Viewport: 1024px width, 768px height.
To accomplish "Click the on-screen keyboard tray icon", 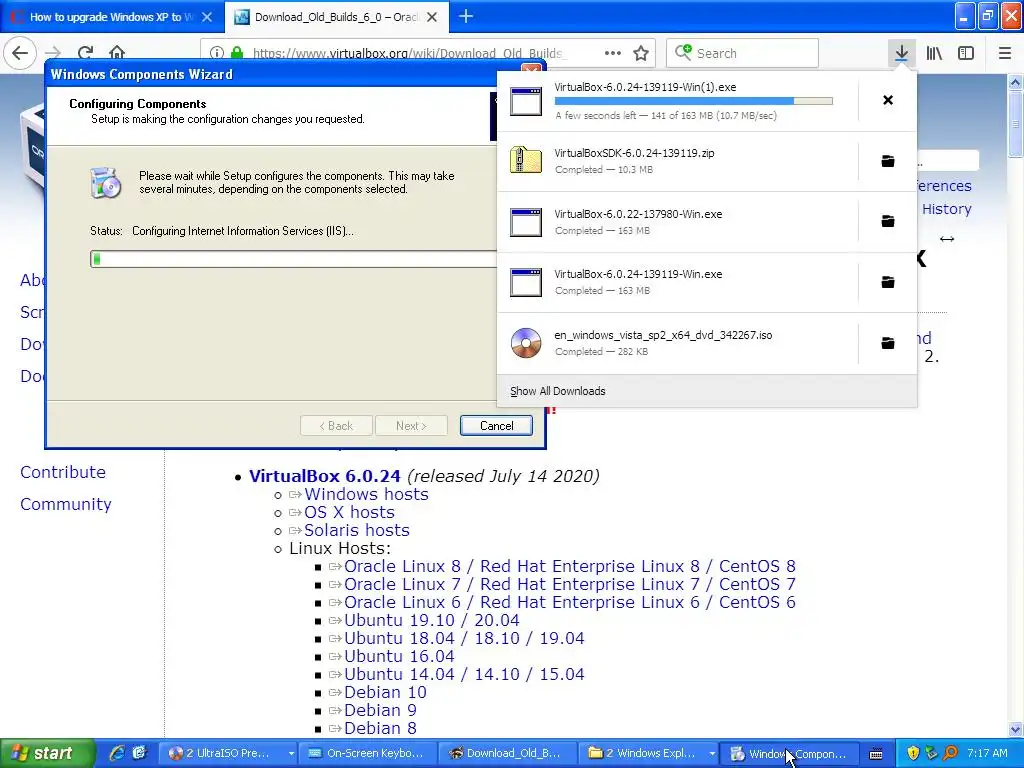I will coord(876,754).
